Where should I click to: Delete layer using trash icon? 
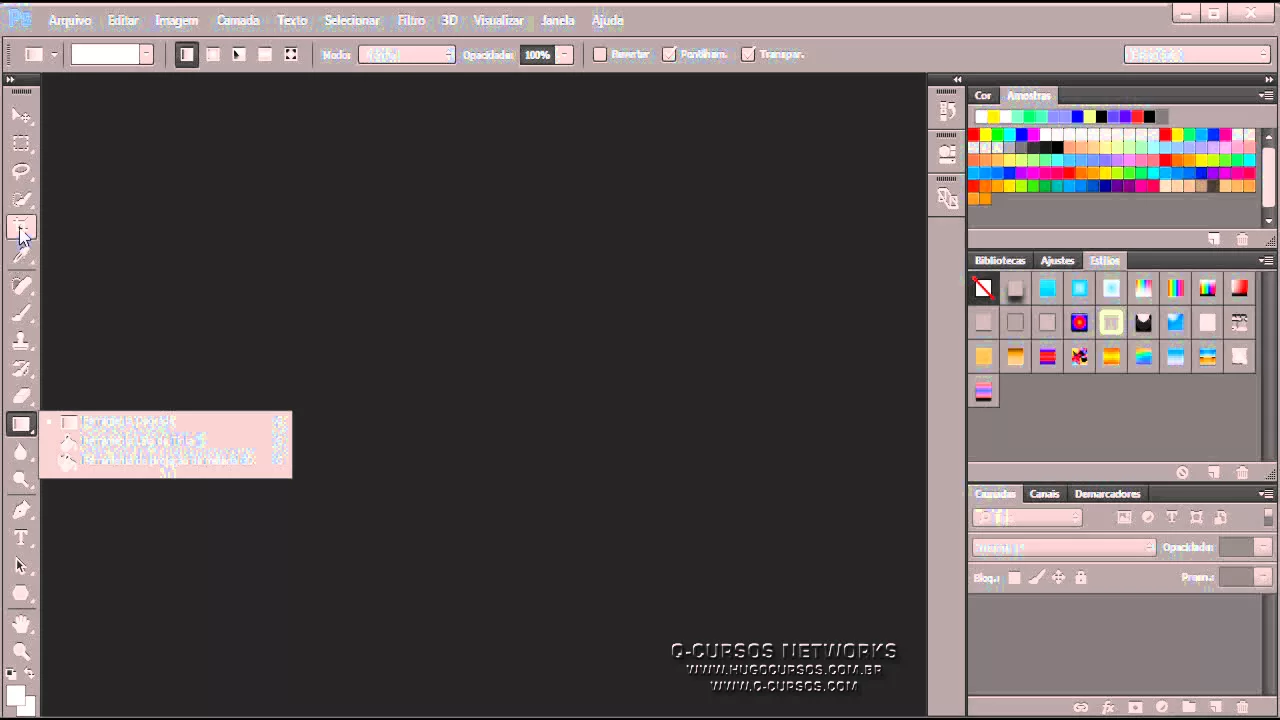coord(1242,708)
